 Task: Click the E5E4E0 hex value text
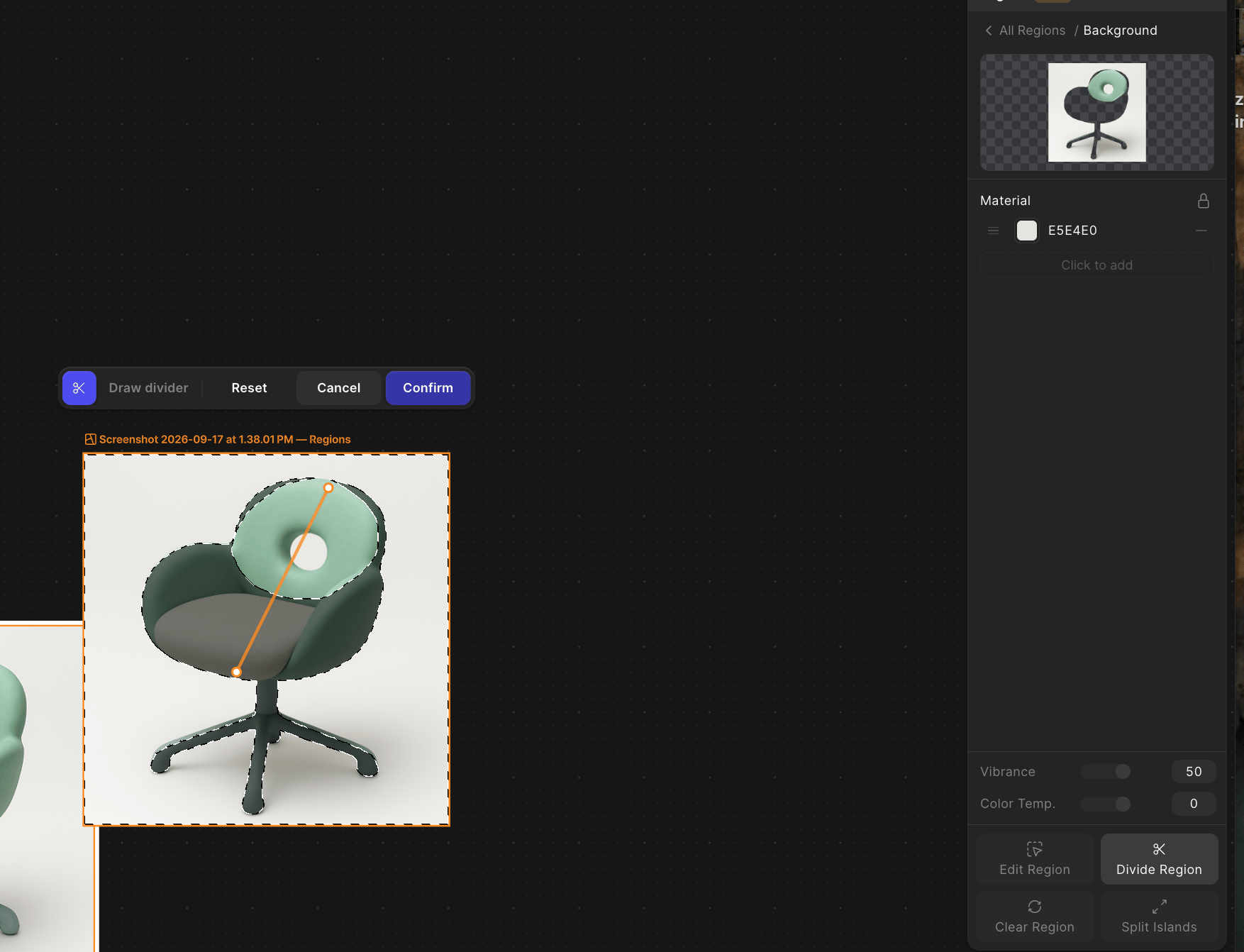[1072, 231]
